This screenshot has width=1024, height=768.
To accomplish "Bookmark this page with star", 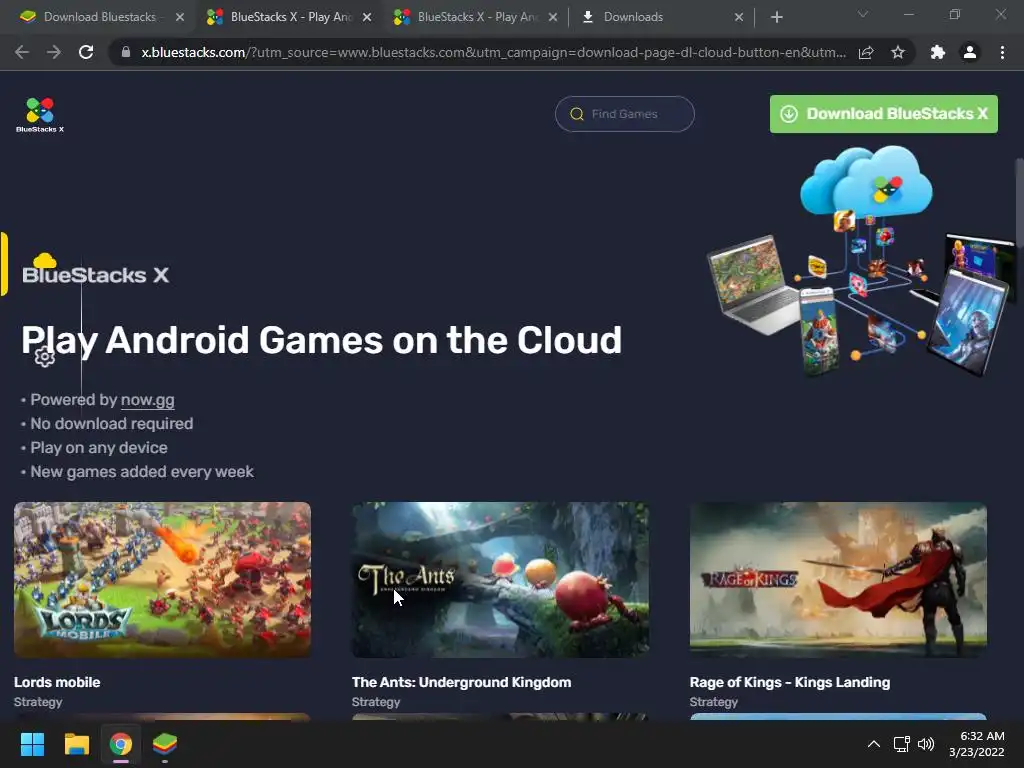I will (898, 52).
